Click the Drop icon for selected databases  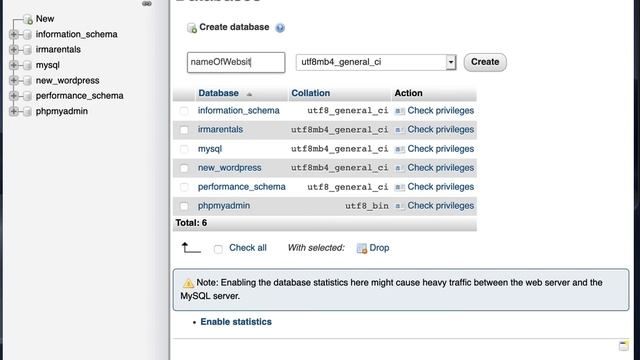[x=362, y=248]
